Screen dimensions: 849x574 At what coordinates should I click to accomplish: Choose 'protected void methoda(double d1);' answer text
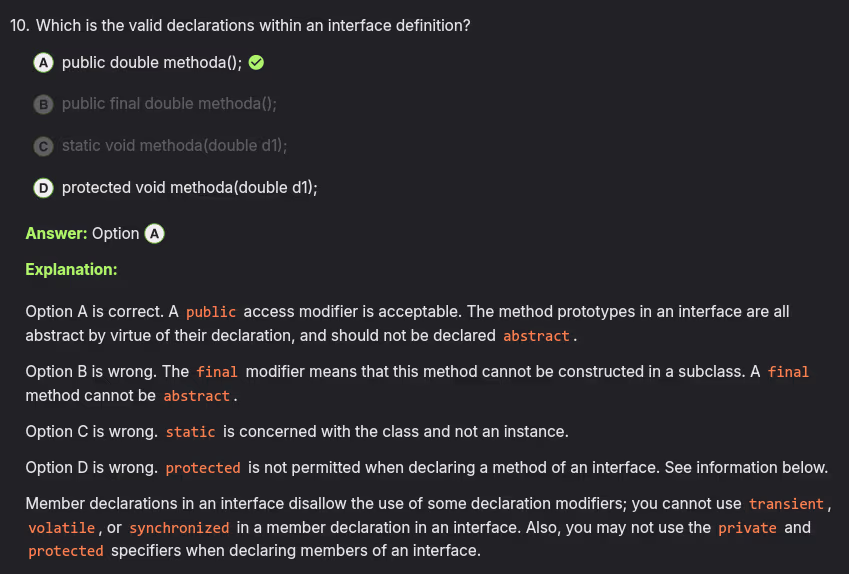[189, 188]
